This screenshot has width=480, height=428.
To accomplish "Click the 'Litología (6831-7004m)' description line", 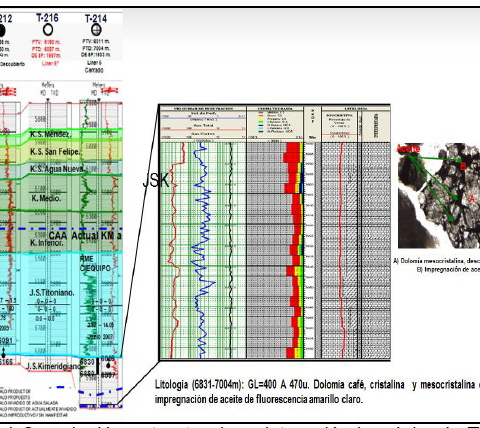I will [x=317, y=385].
